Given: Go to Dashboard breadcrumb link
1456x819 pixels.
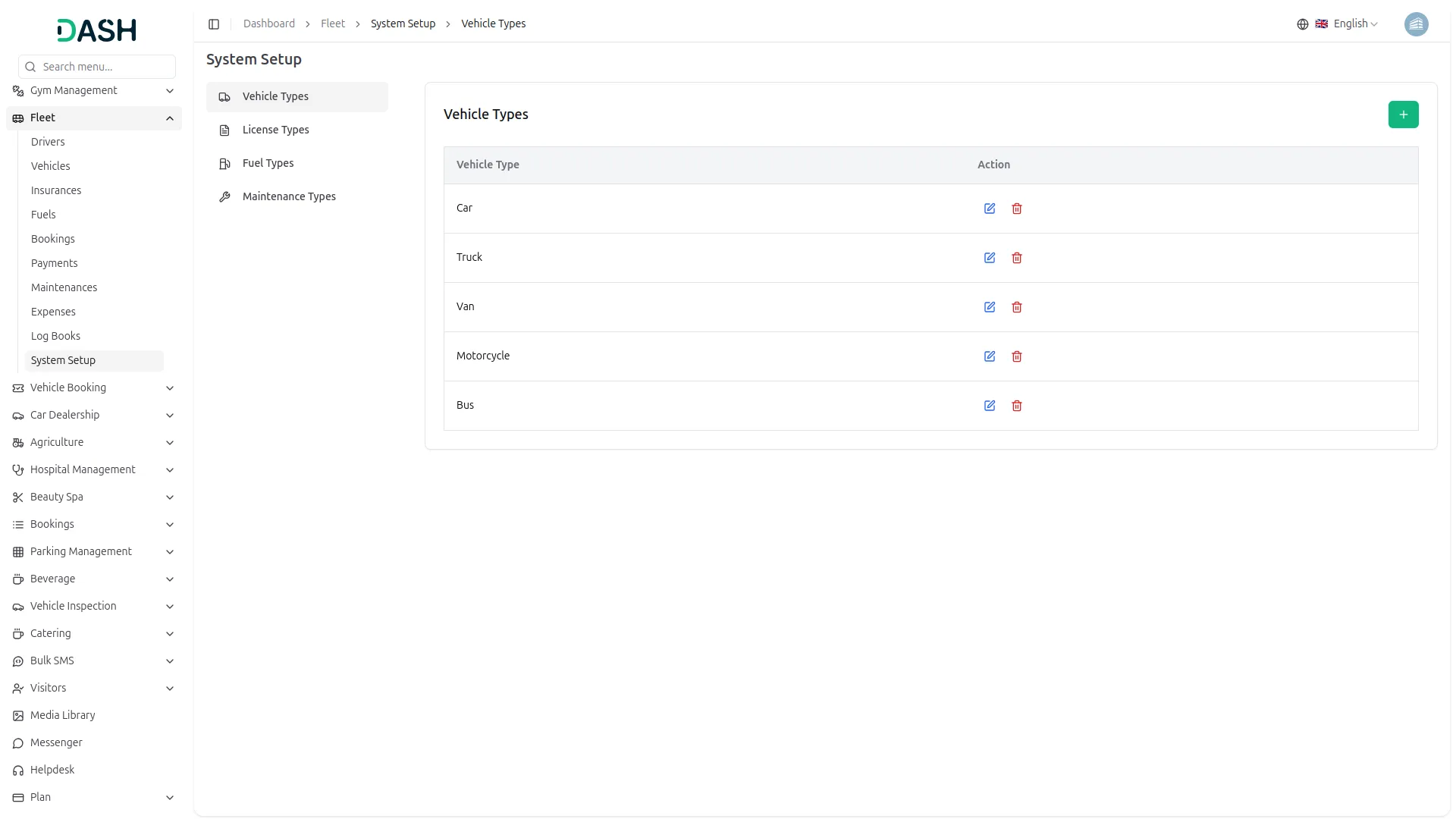Looking at the screenshot, I should (x=269, y=24).
